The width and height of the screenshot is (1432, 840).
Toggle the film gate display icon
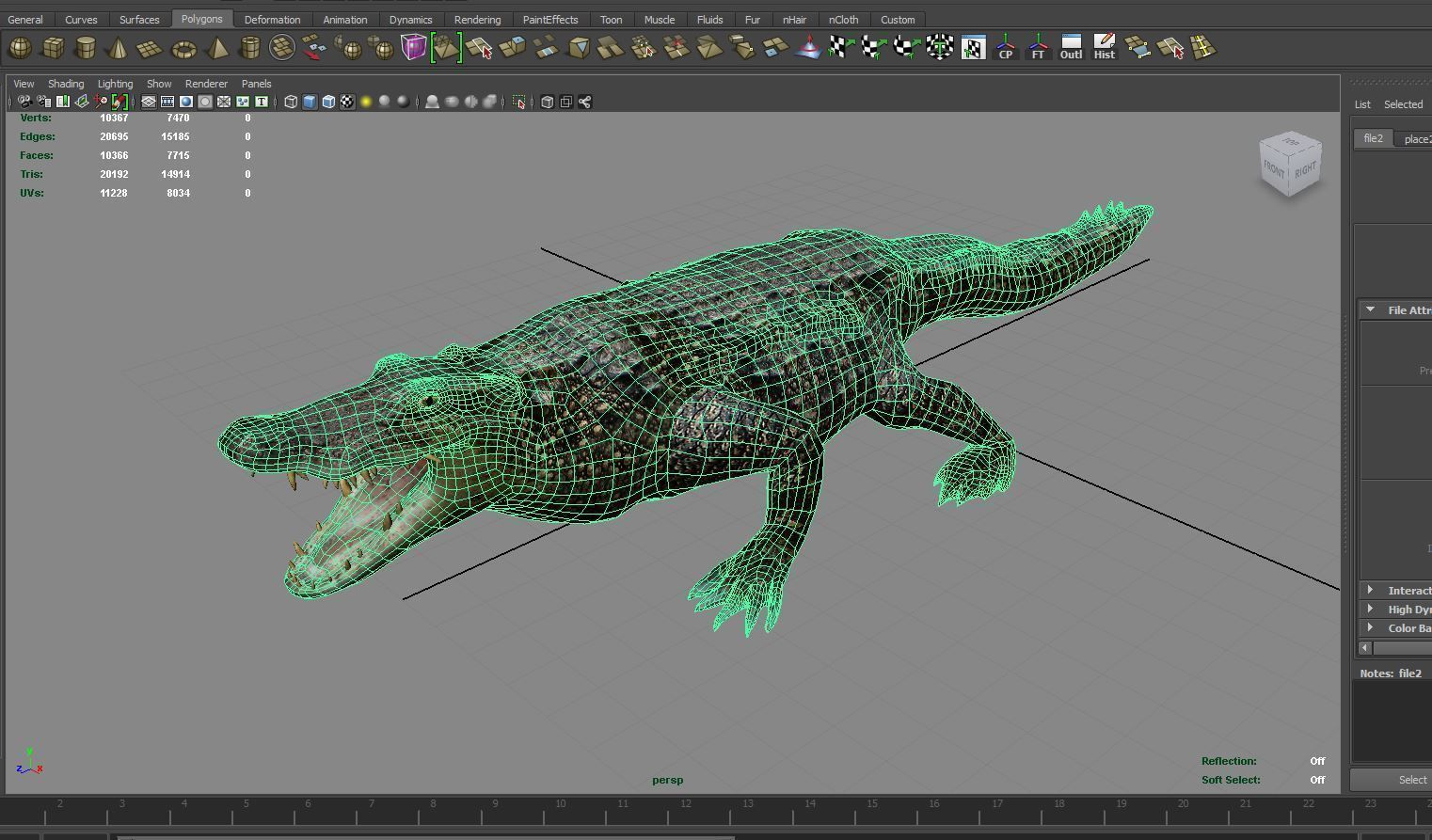167,102
